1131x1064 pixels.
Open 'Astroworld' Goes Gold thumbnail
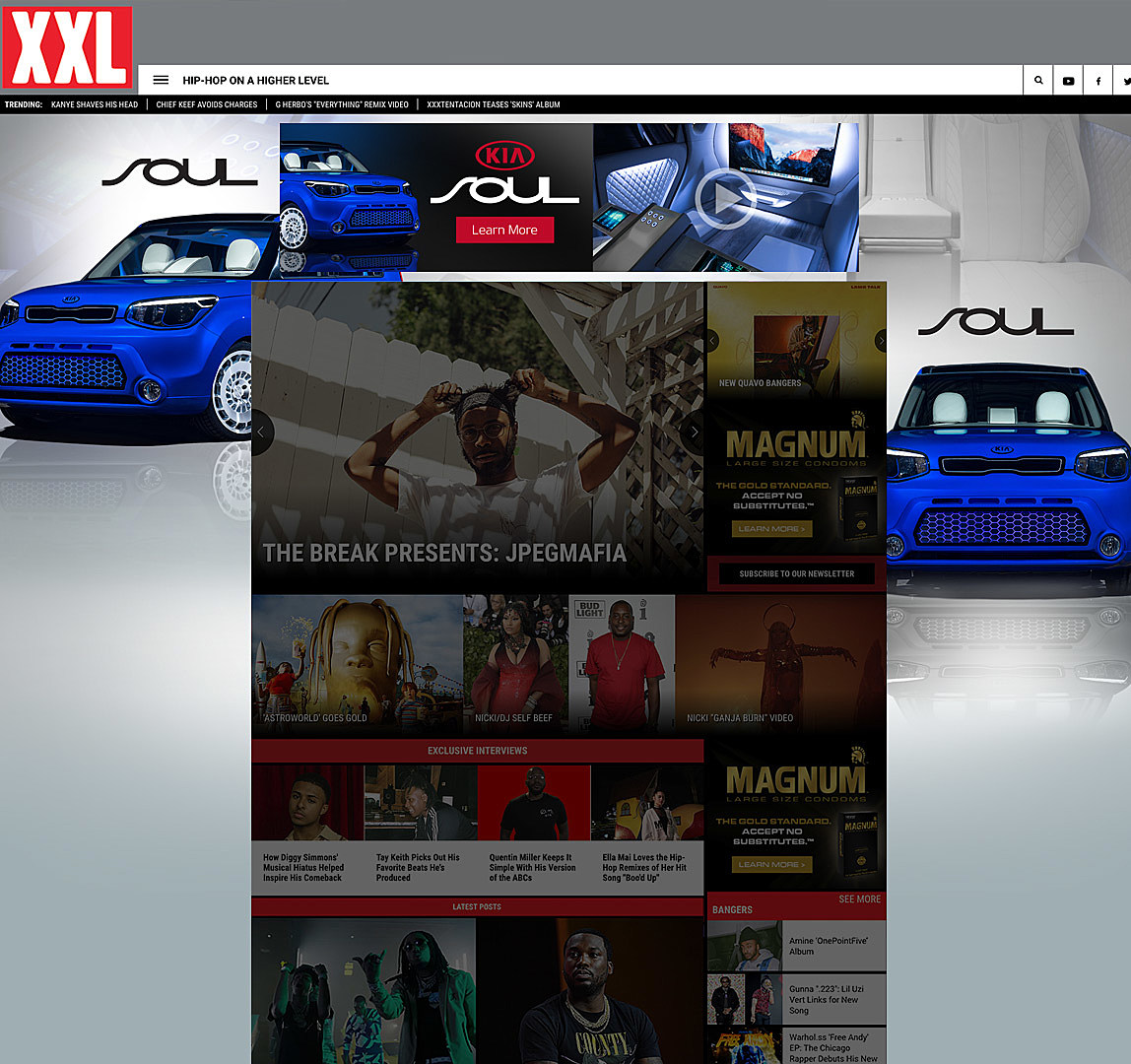pyautogui.click(x=357, y=665)
